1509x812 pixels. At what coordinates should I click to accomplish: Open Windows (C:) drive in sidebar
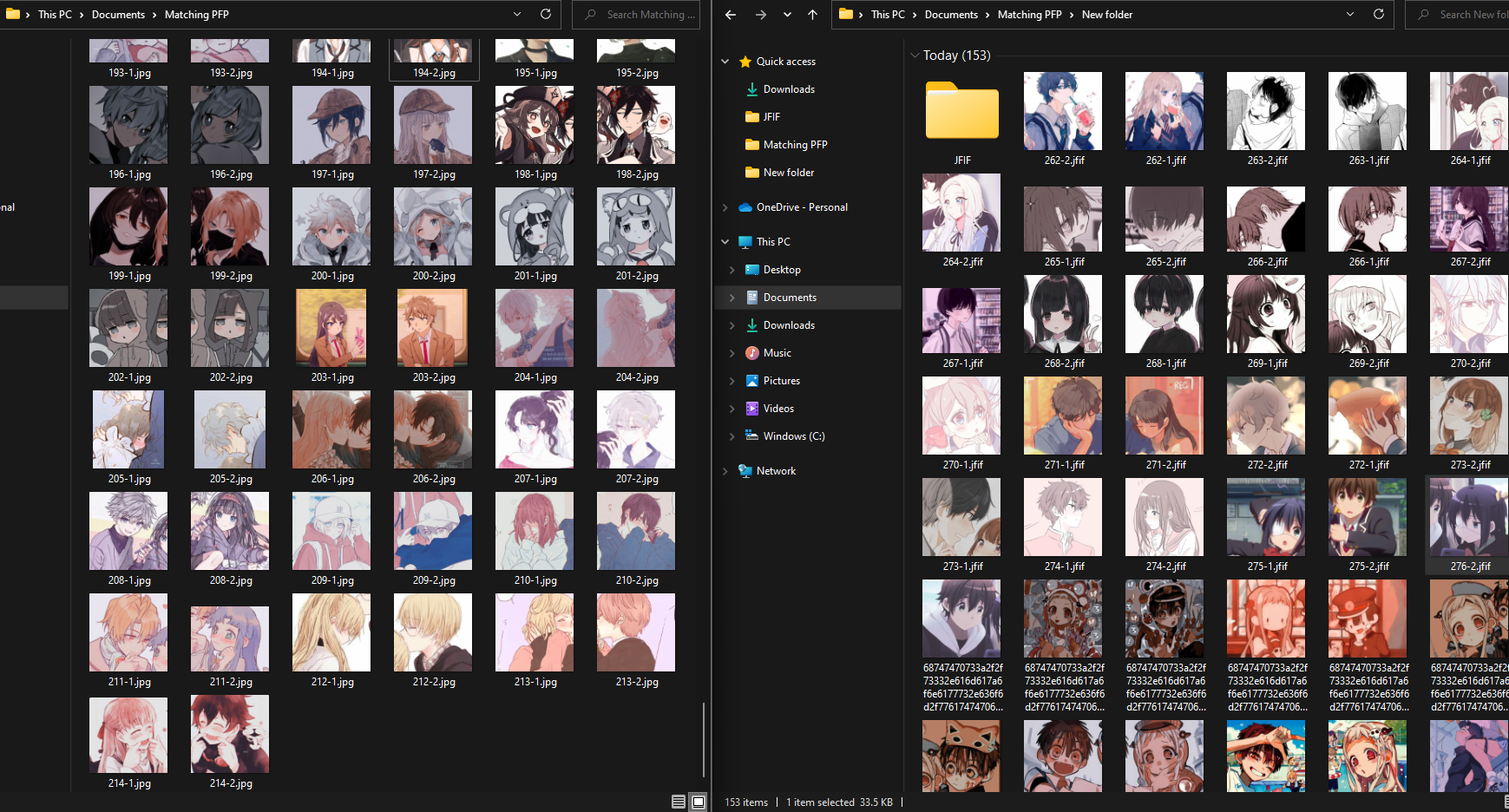pyautogui.click(x=793, y=436)
